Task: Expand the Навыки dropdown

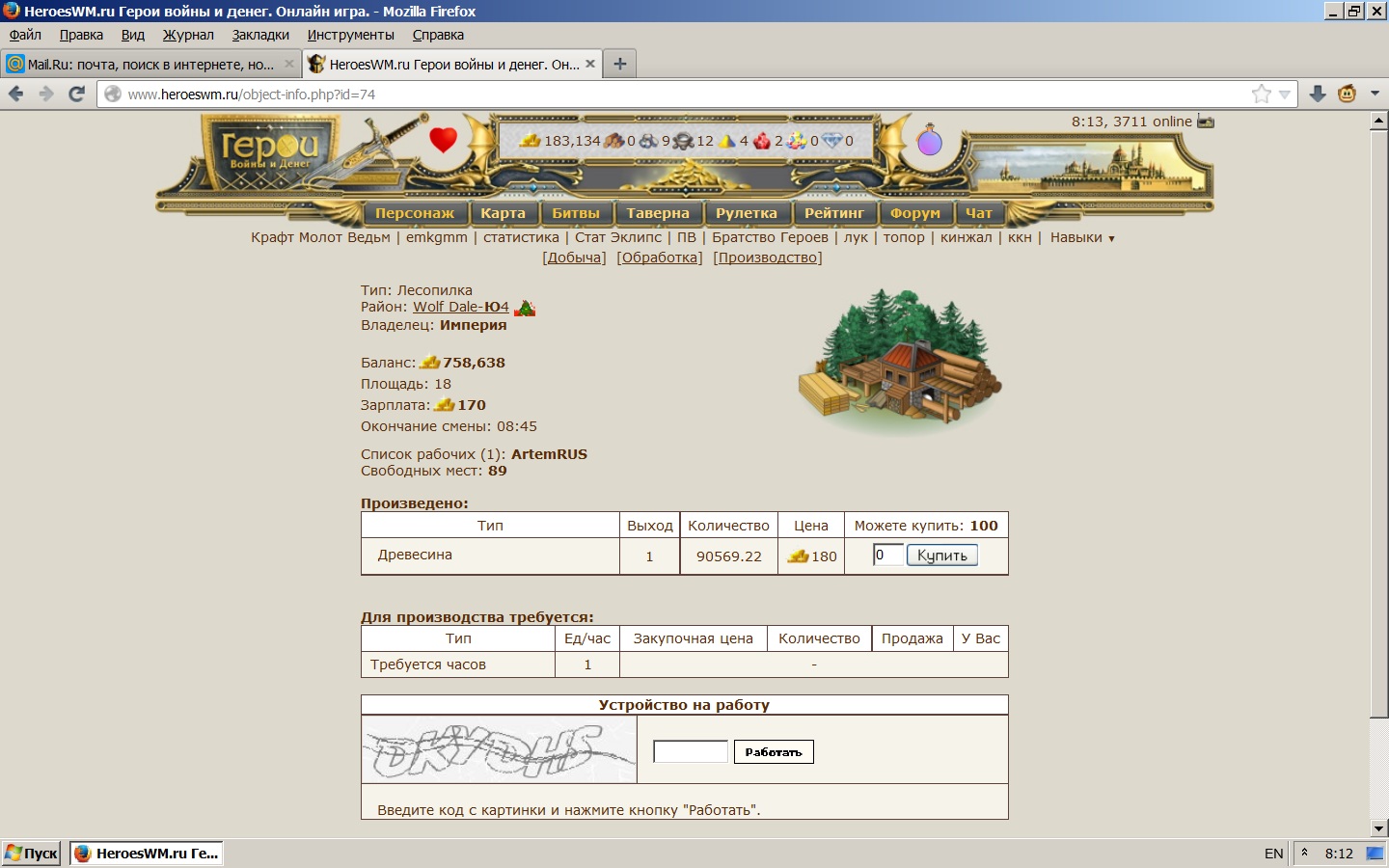Action: (x=1082, y=237)
